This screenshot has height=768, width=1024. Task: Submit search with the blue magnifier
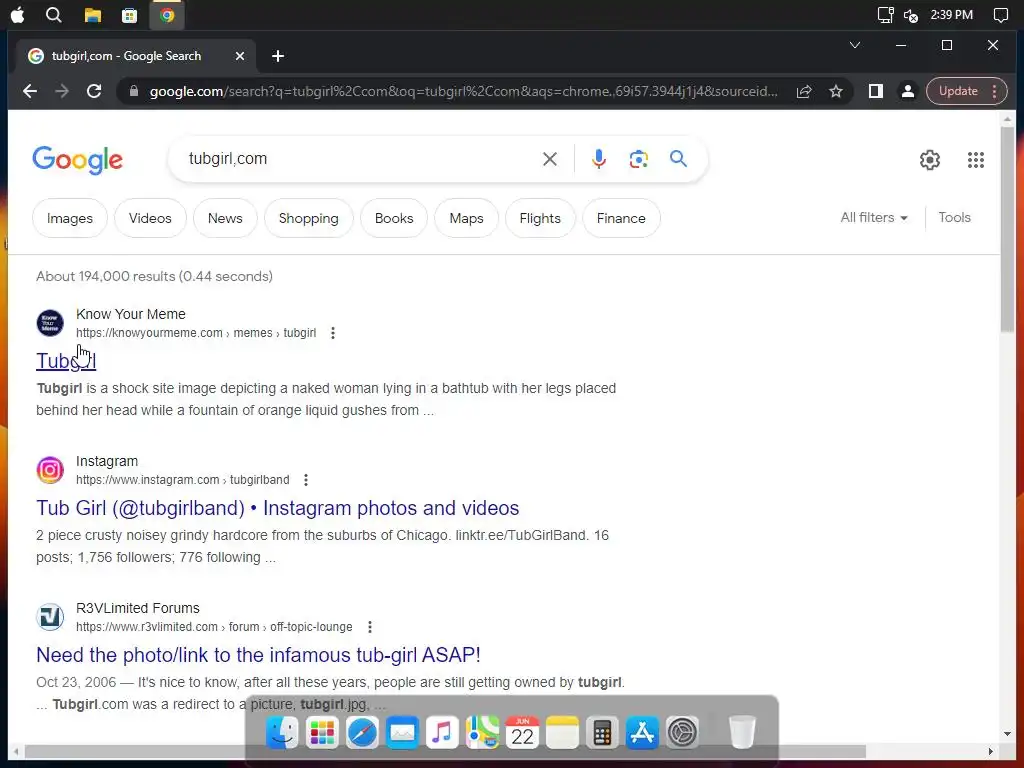pyautogui.click(x=679, y=158)
